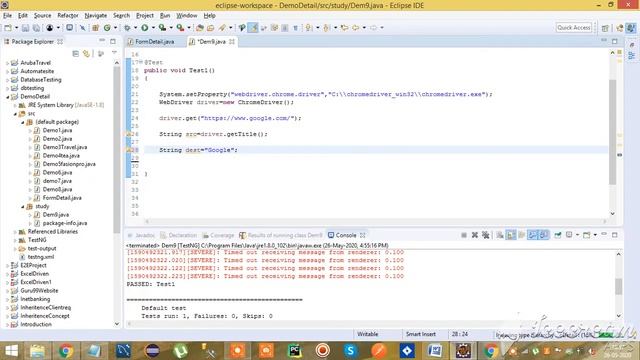Open Chrome from the Windows taskbar
The height and width of the screenshot is (360, 640).
tap(65, 351)
